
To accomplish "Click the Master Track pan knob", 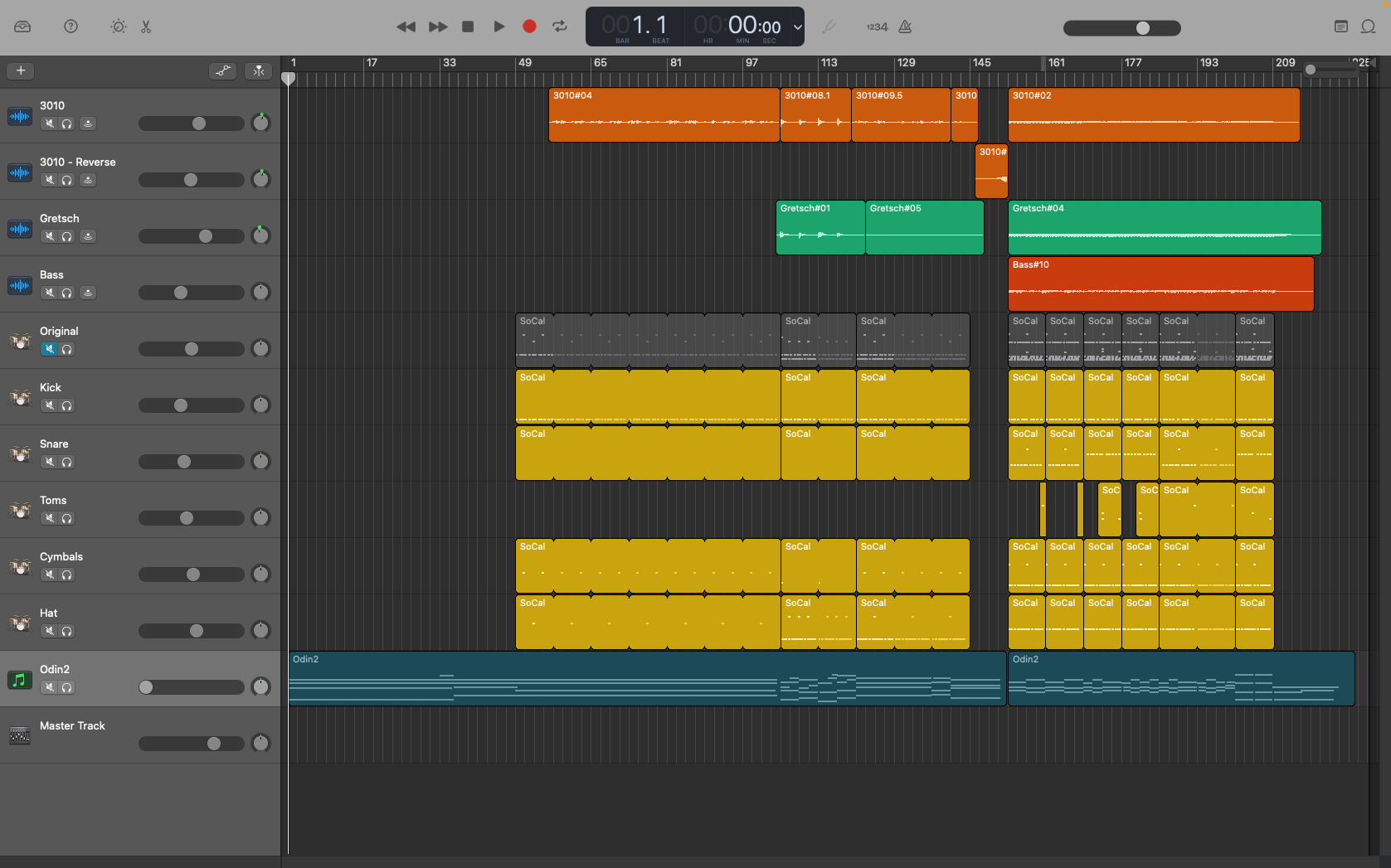I will click(260, 743).
